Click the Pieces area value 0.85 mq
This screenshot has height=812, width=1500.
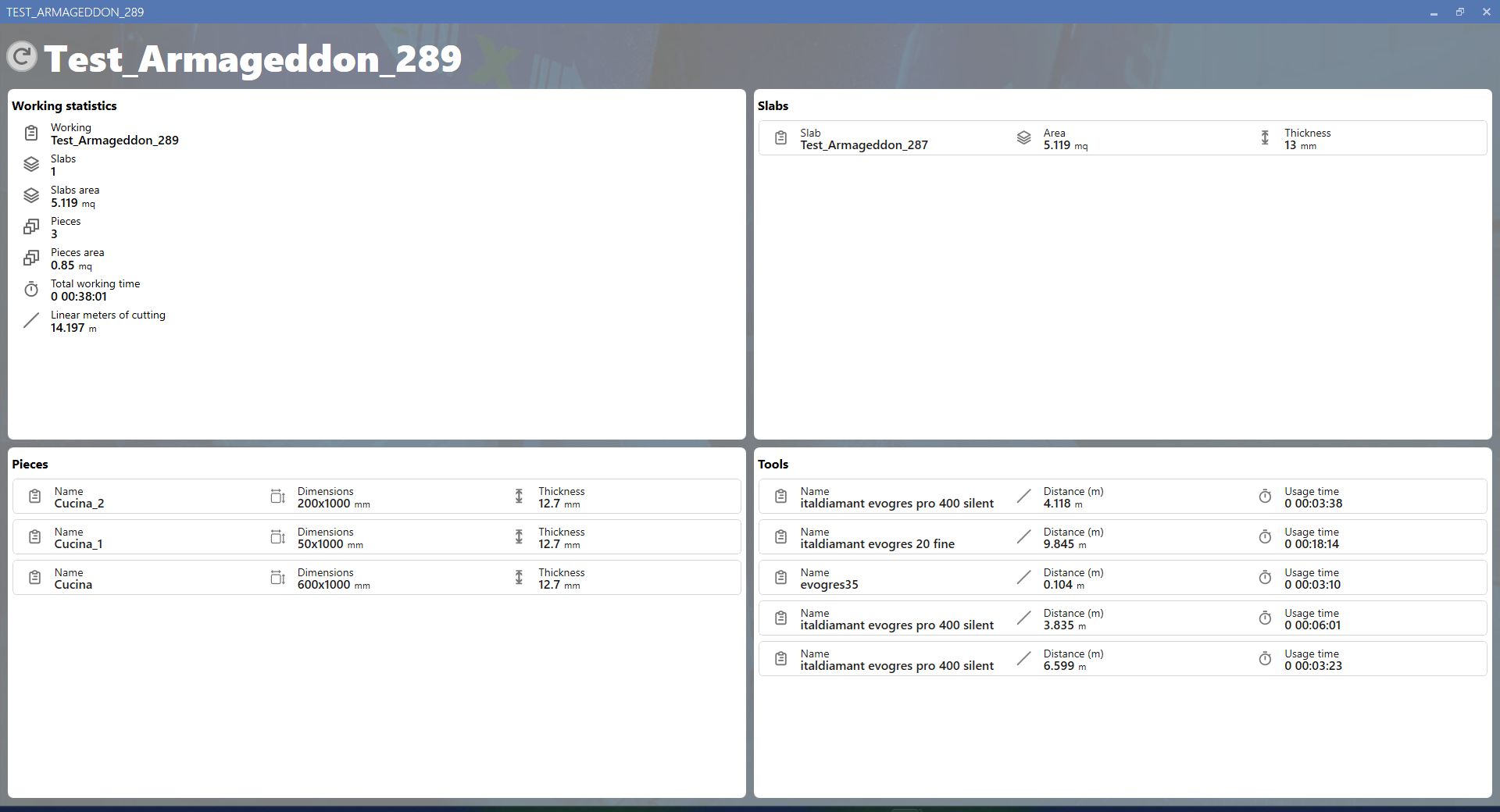pyautogui.click(x=71, y=265)
